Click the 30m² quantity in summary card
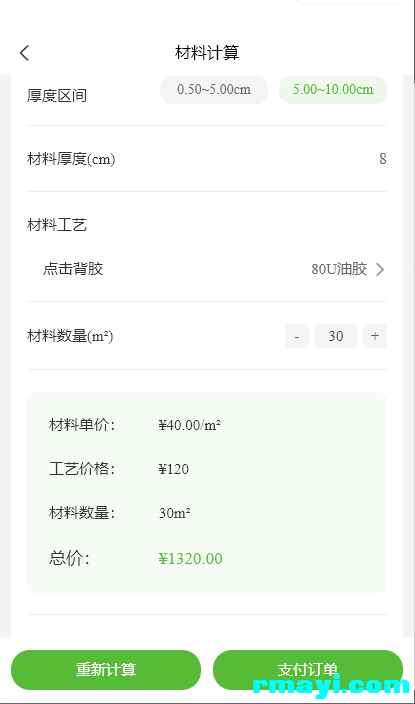 [175, 513]
